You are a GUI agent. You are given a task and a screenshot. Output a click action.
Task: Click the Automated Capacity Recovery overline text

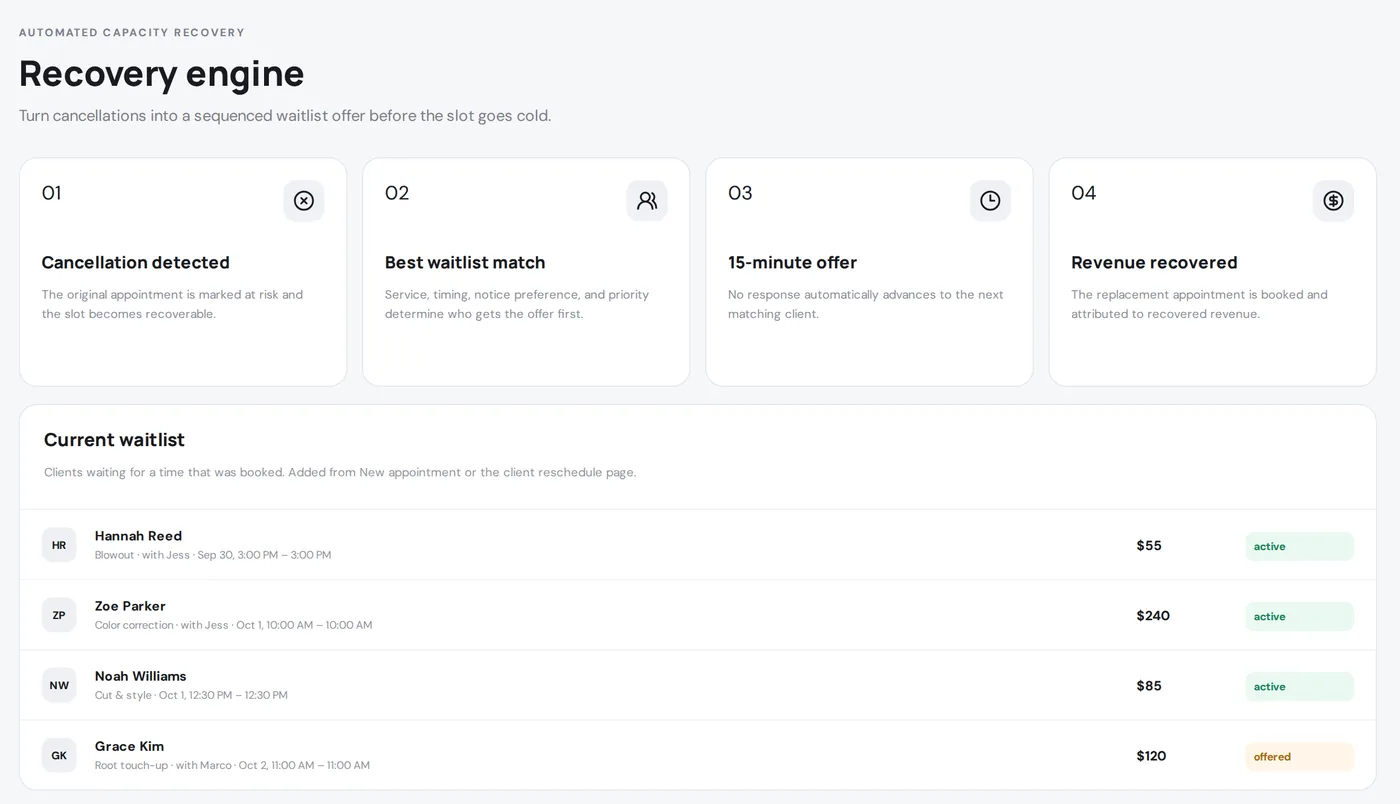pos(132,33)
